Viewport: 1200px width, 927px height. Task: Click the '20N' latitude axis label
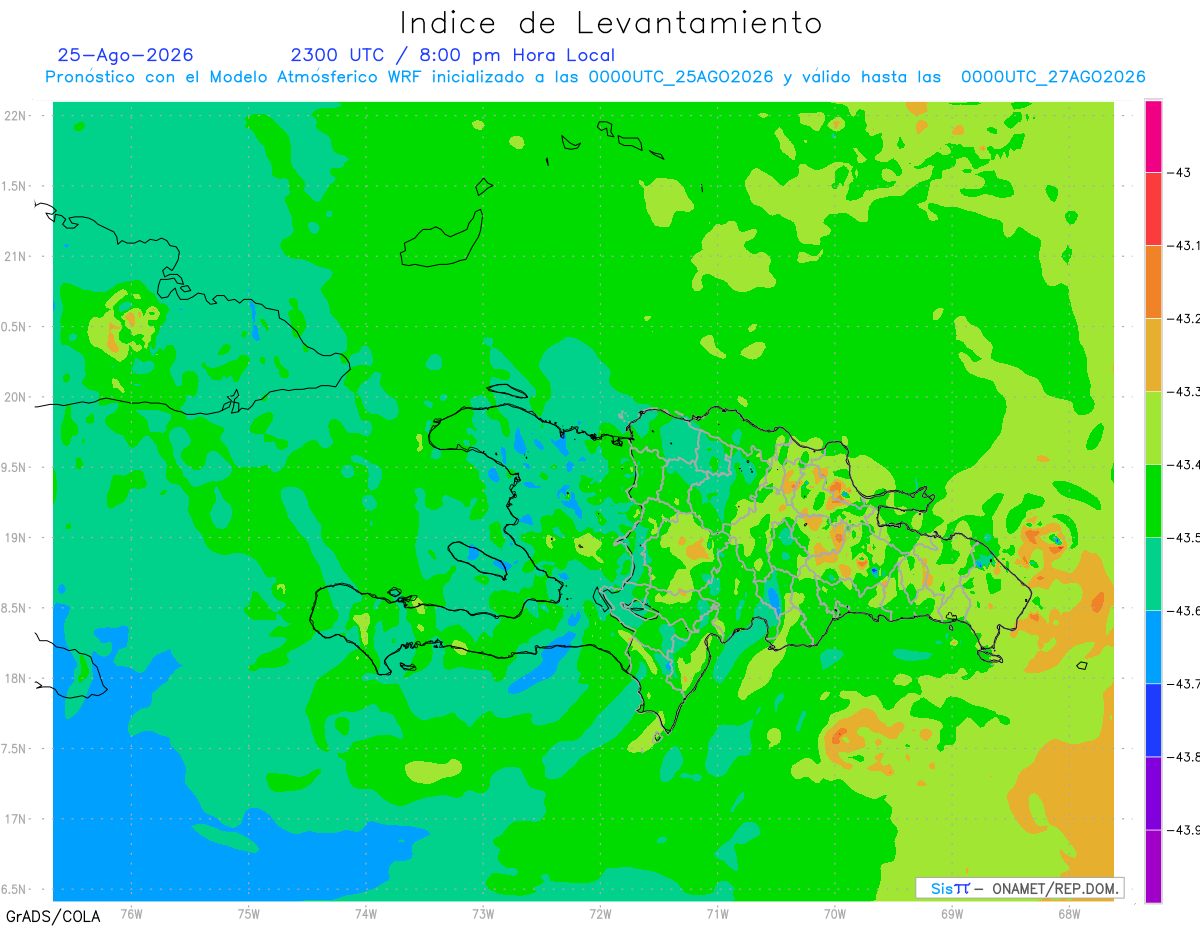[15, 397]
